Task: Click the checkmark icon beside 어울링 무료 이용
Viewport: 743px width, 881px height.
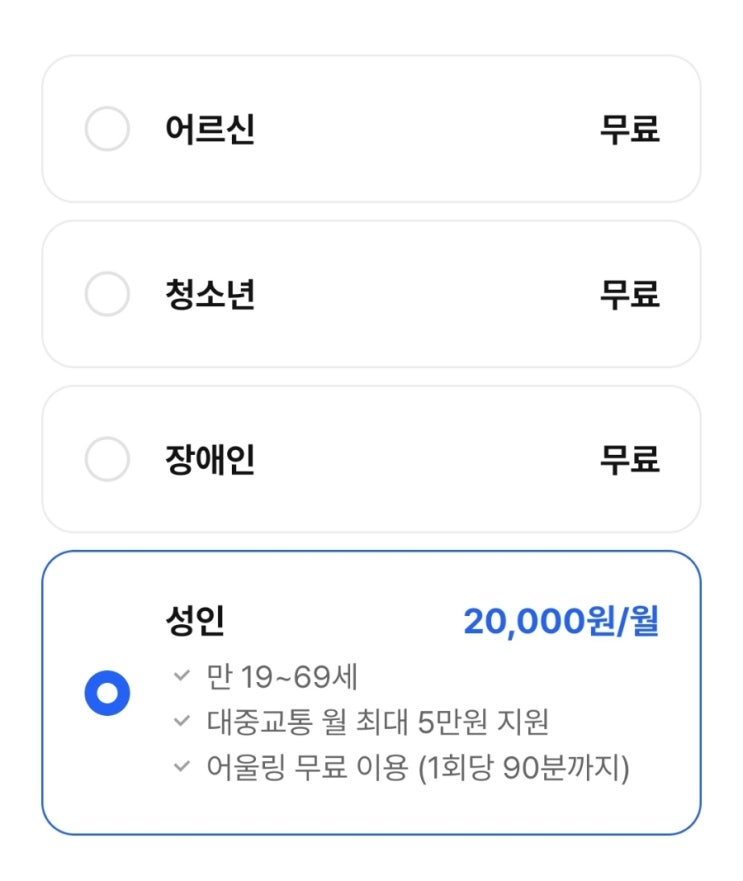Action: click(x=181, y=767)
